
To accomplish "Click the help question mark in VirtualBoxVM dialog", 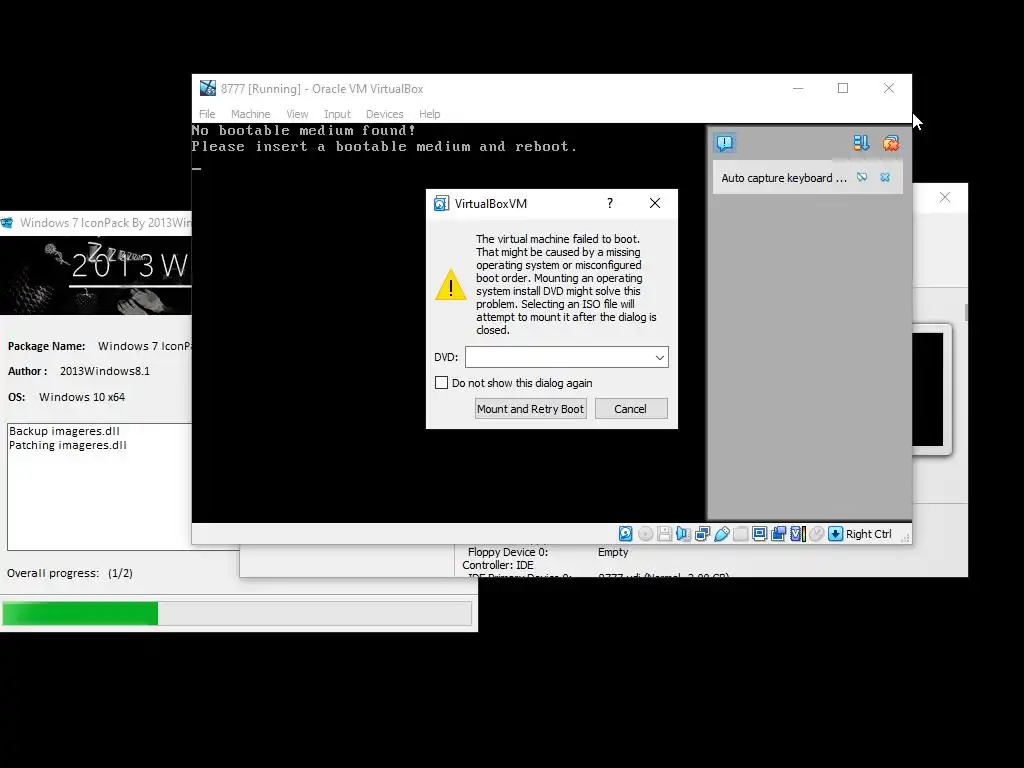I will [x=610, y=203].
